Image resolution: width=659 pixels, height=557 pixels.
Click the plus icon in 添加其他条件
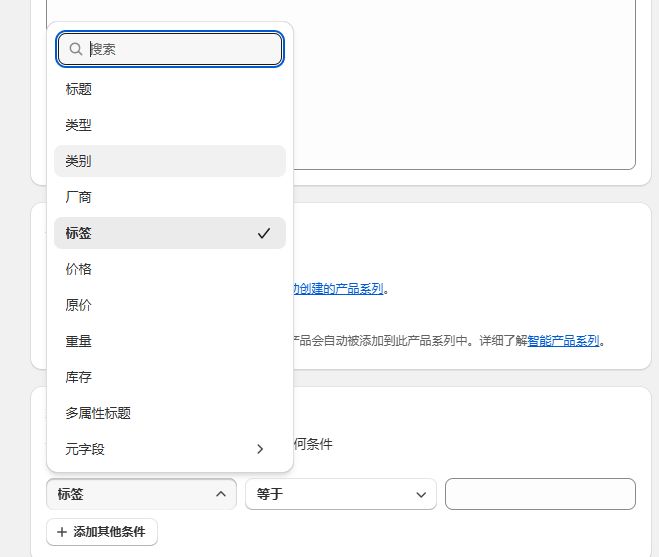(62, 532)
